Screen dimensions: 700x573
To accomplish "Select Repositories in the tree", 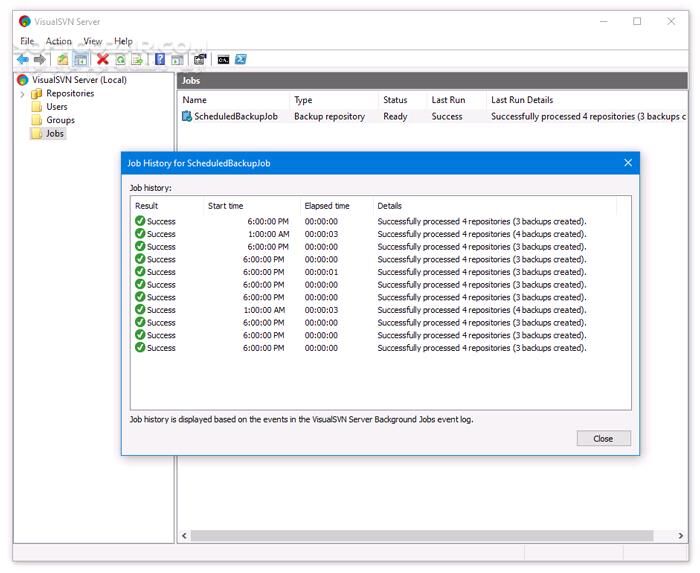I will pyautogui.click(x=70, y=93).
